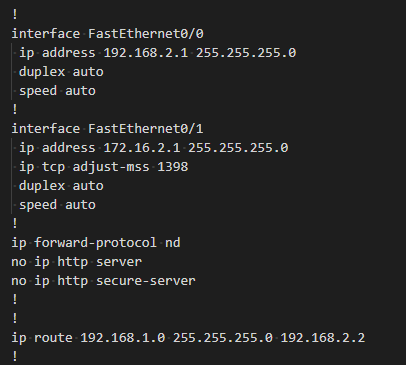
Task: Click the 'adjust-mss' keyword
Action: click(x=111, y=167)
